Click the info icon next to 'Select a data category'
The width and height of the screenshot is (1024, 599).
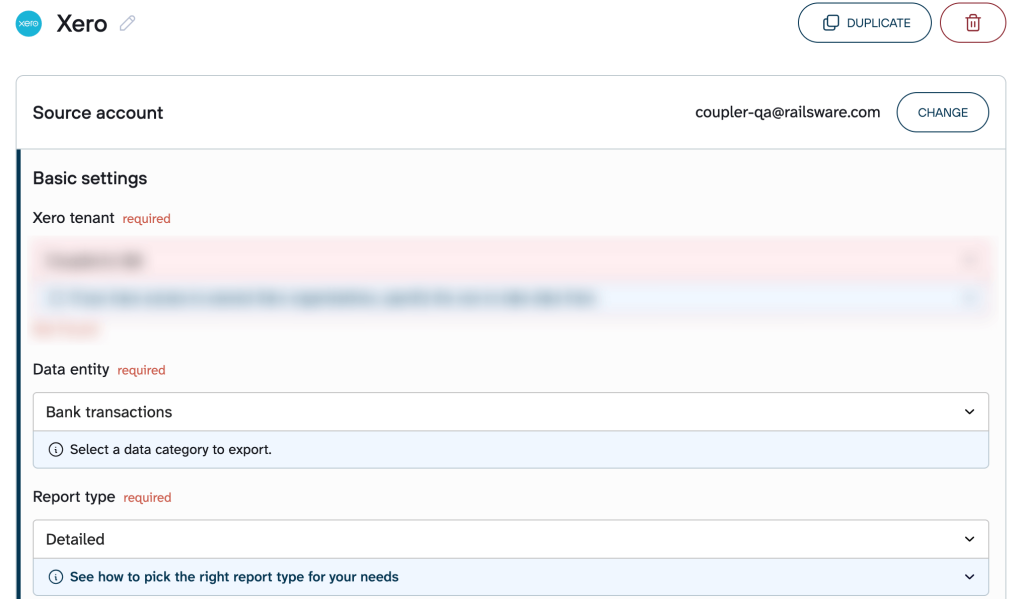tap(55, 449)
